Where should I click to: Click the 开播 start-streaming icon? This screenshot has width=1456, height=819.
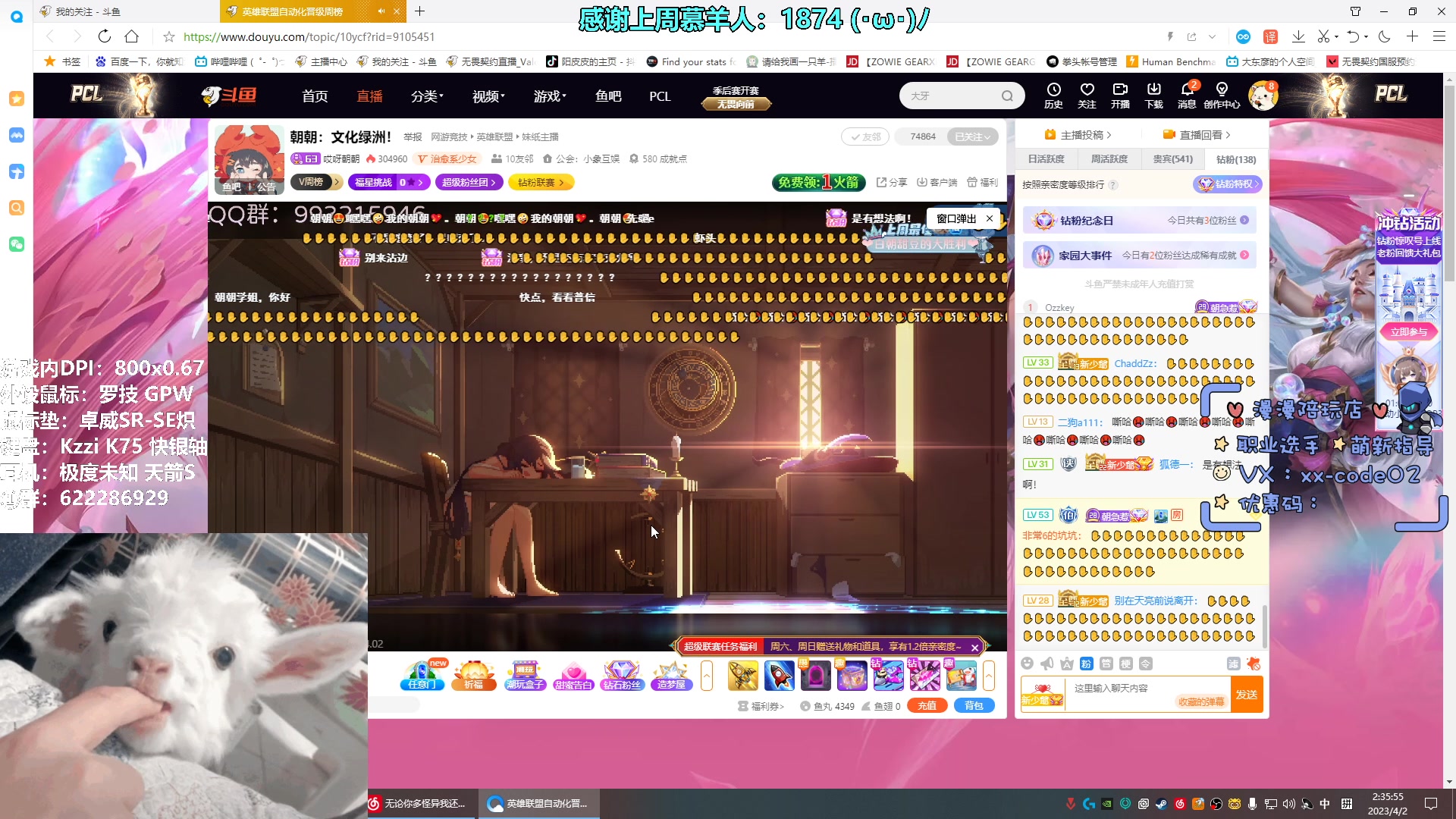(1120, 96)
